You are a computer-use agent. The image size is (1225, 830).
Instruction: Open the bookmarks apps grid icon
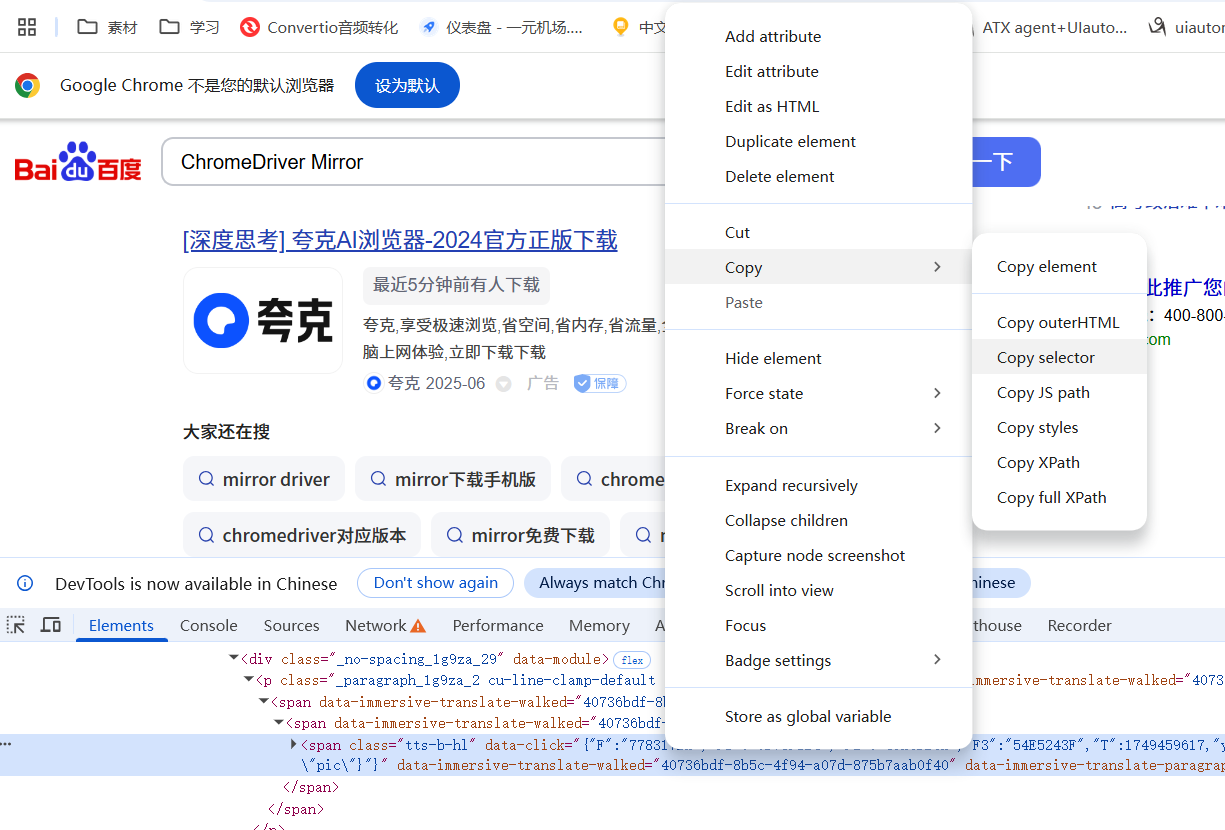tap(26, 27)
